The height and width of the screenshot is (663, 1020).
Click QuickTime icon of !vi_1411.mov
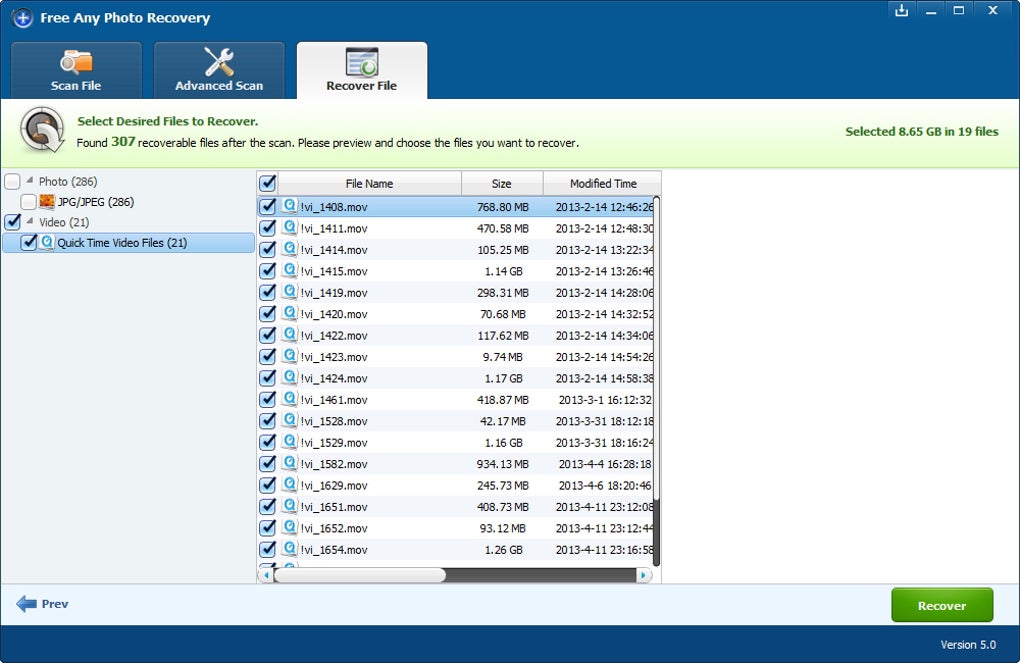[x=289, y=227]
